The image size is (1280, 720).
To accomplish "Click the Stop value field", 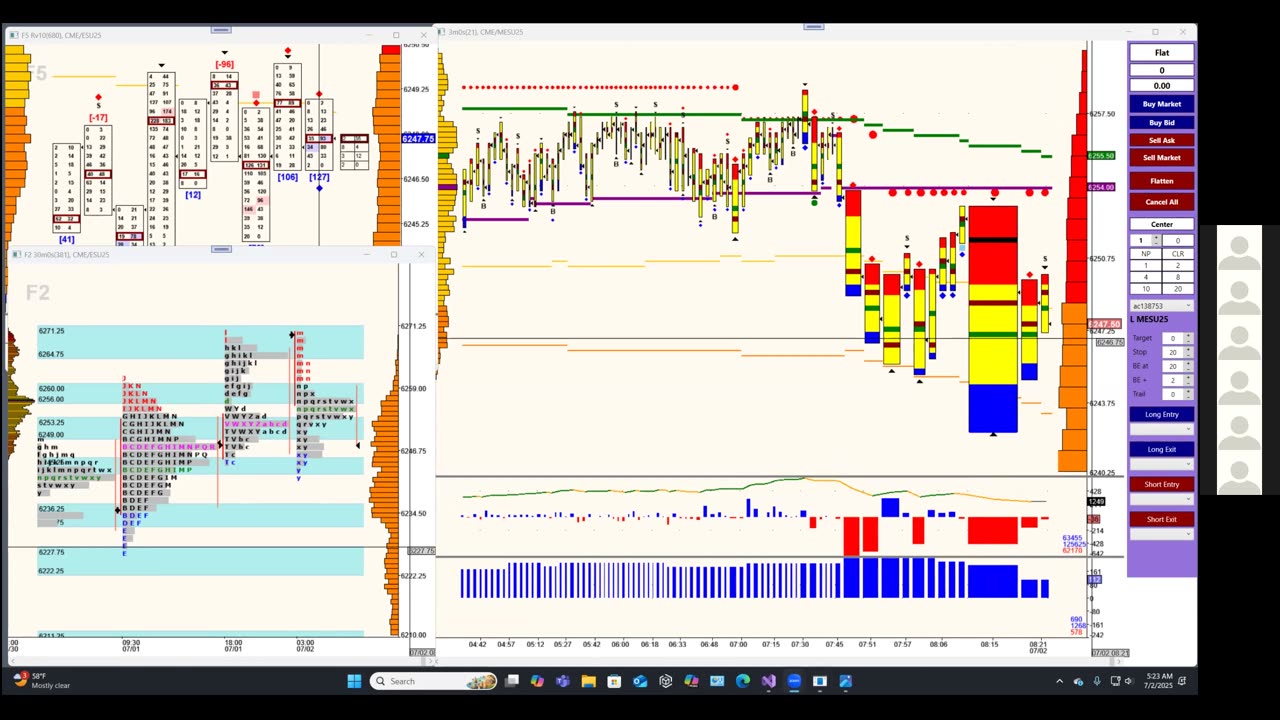I will pos(1173,352).
